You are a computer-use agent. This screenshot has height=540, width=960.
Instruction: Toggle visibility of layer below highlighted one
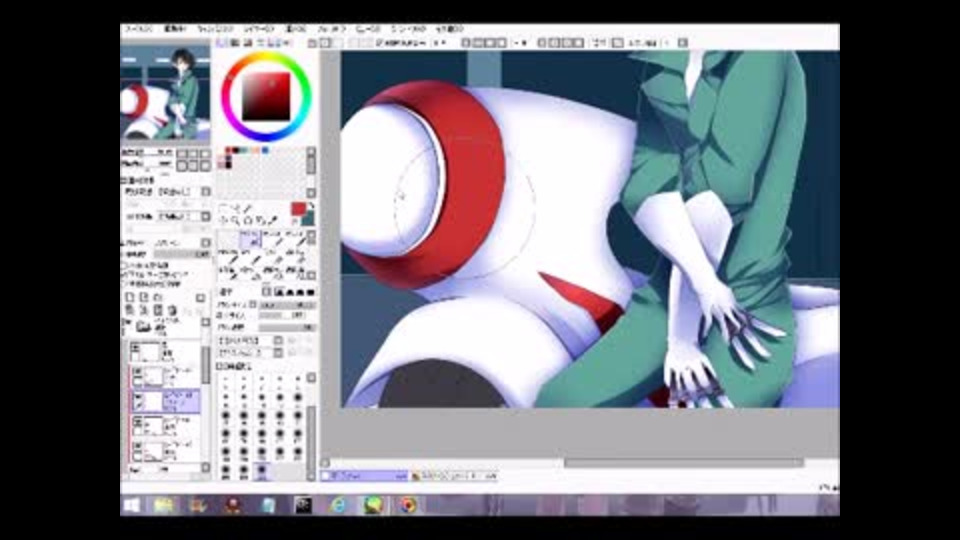click(x=138, y=422)
